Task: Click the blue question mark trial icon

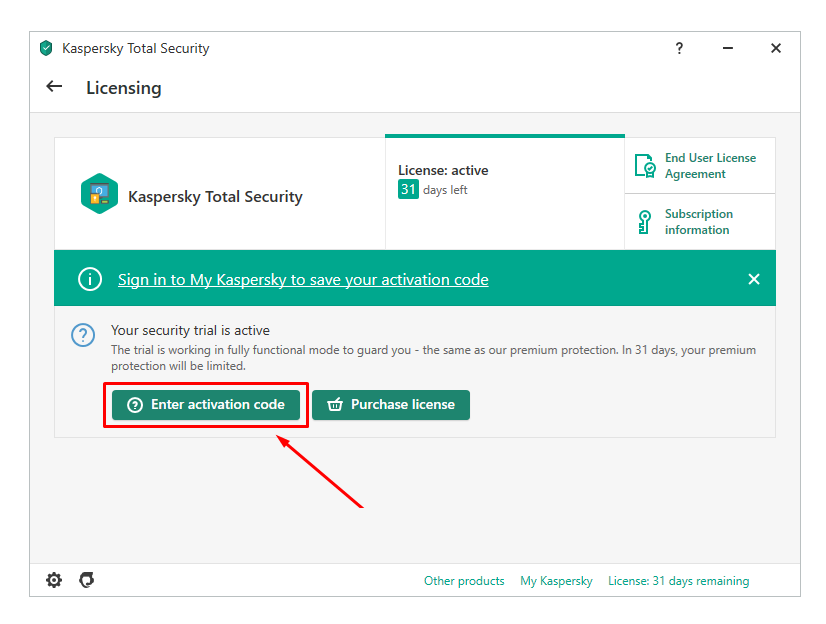Action: click(x=83, y=335)
